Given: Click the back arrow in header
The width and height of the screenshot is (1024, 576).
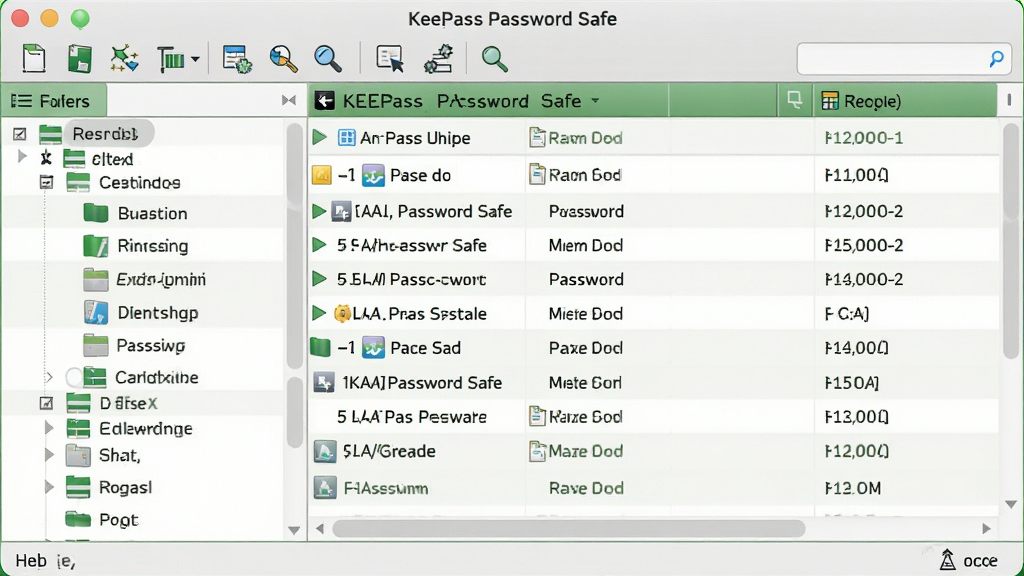Looking at the screenshot, I should click(x=325, y=101).
